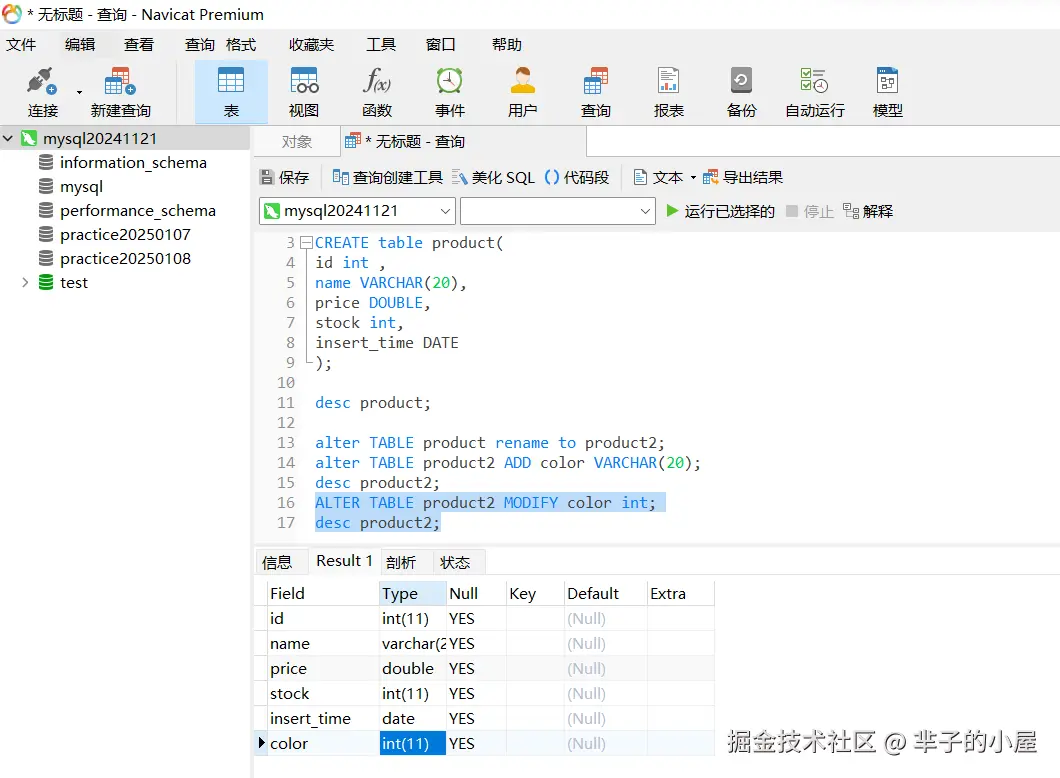The image size is (1060, 778).
Task: Select the 'insert_time' field cell
Action: pyautogui.click(x=322, y=719)
